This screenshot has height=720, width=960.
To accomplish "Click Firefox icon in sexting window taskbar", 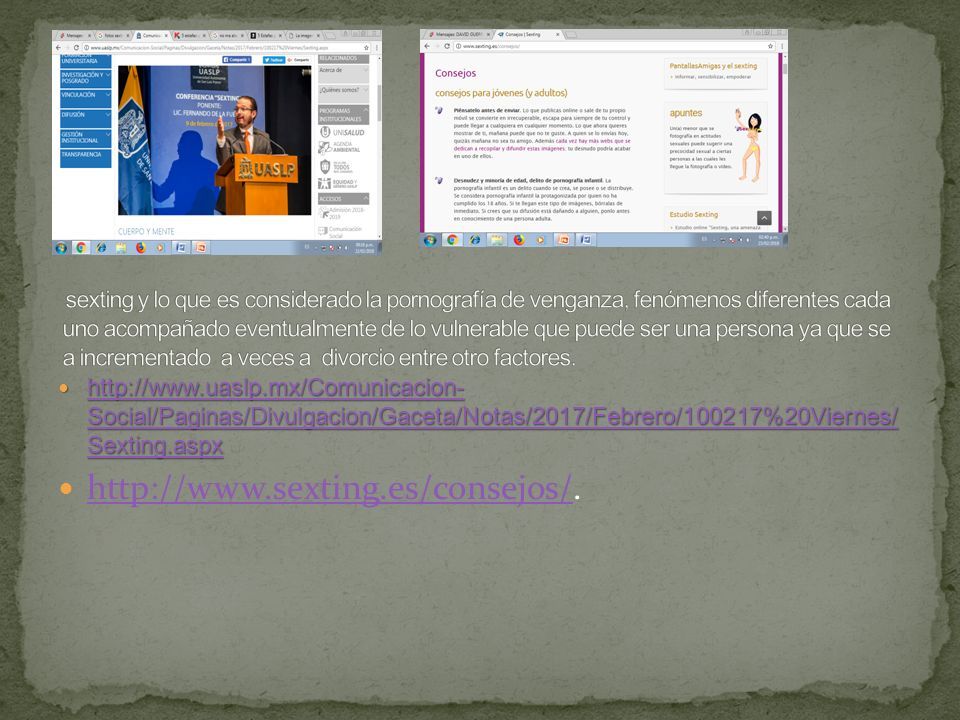I will pyautogui.click(x=519, y=240).
